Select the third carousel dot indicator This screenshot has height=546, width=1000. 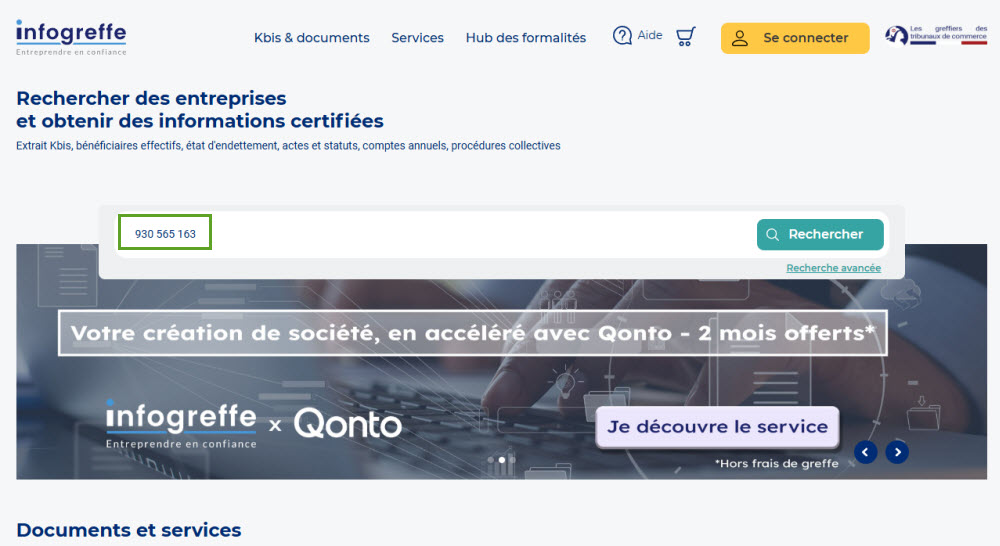pyautogui.click(x=513, y=460)
